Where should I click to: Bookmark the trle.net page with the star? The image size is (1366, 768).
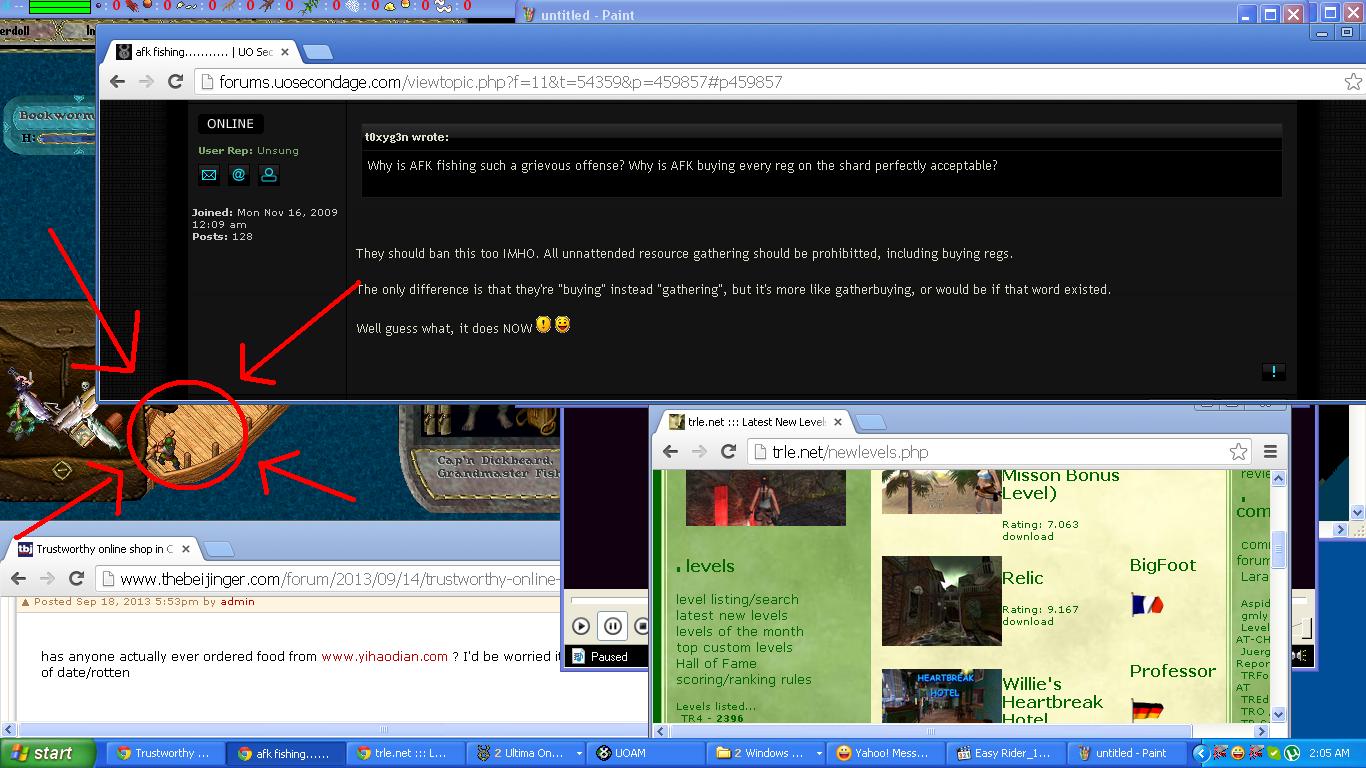(1238, 452)
